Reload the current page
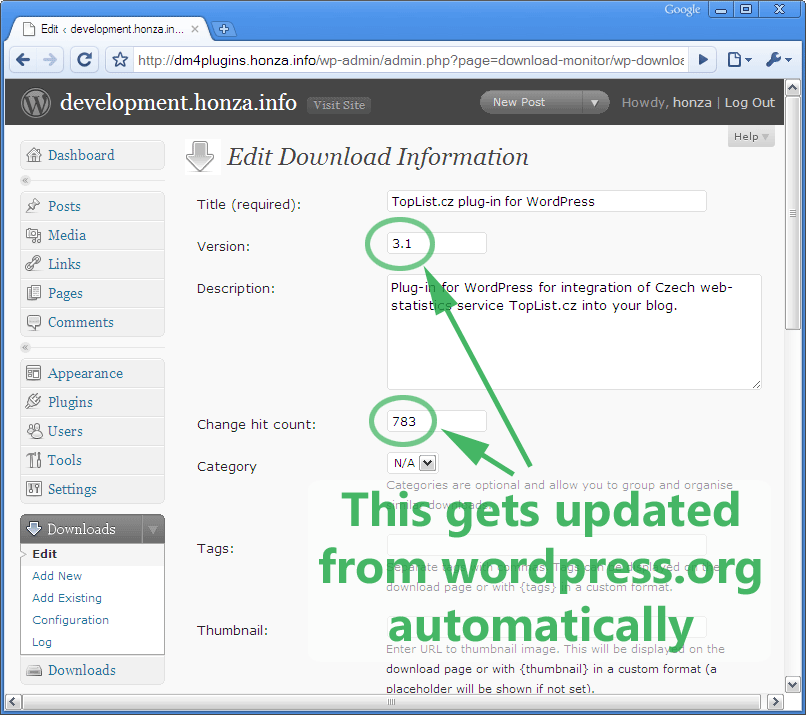The width and height of the screenshot is (806, 715). coord(84,60)
